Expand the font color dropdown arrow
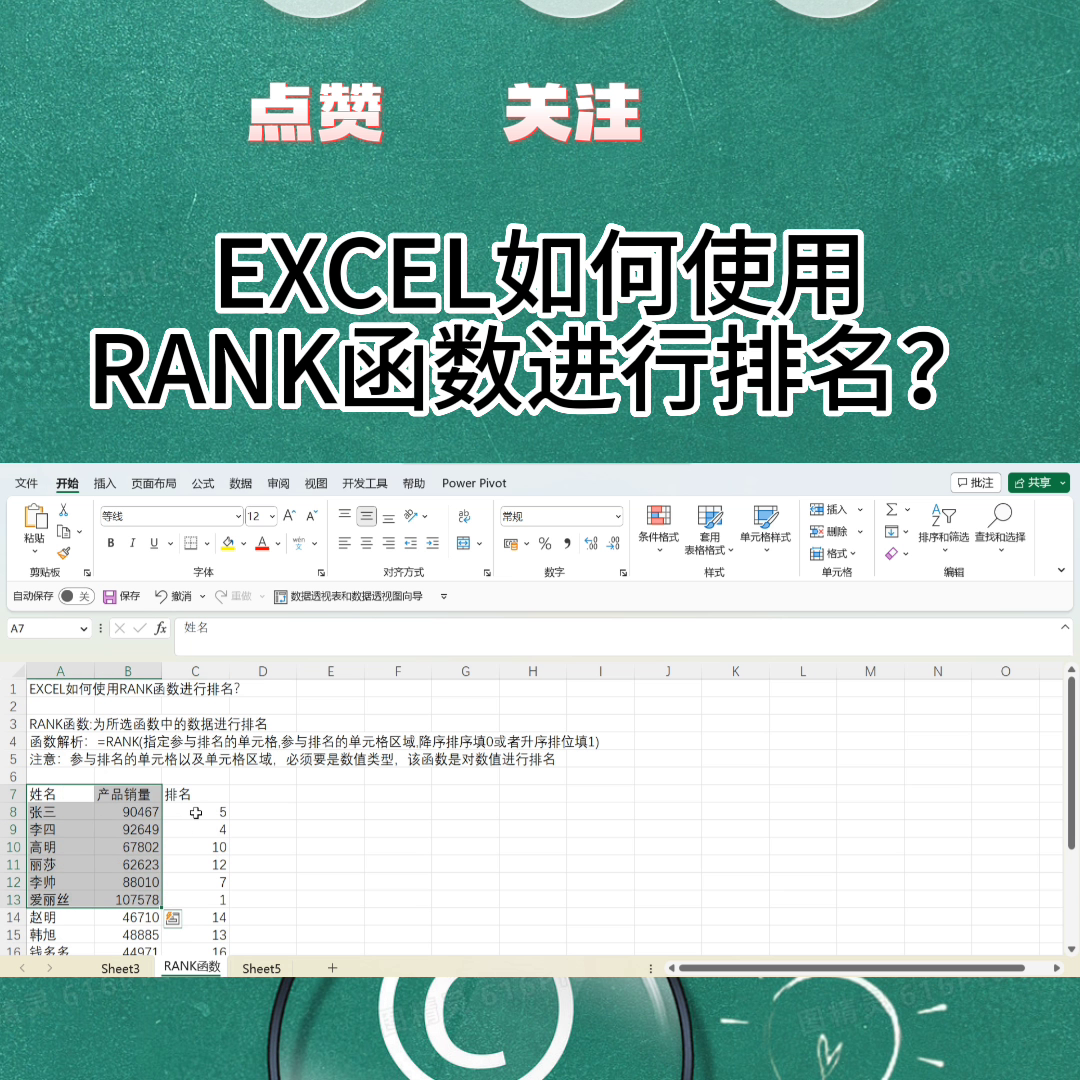 [278, 543]
